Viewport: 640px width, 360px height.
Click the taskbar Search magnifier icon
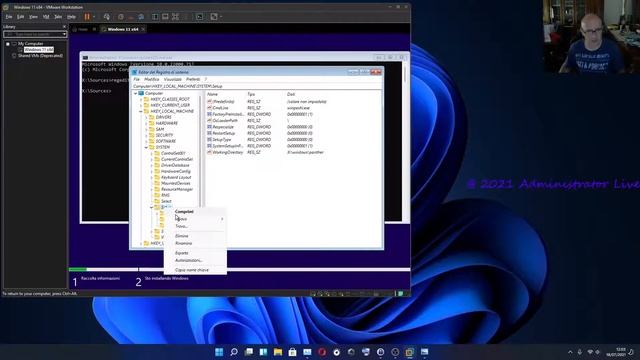234,352
